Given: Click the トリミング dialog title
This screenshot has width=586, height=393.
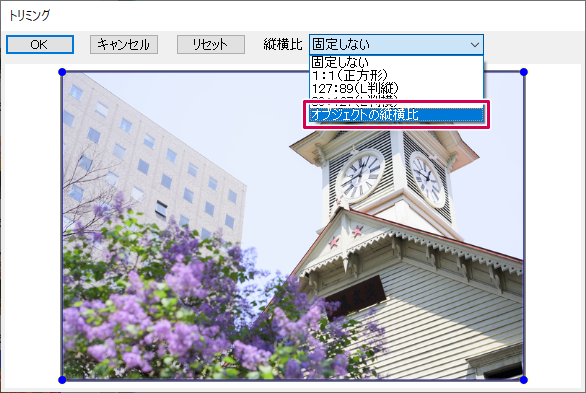Looking at the screenshot, I should (x=30, y=15).
